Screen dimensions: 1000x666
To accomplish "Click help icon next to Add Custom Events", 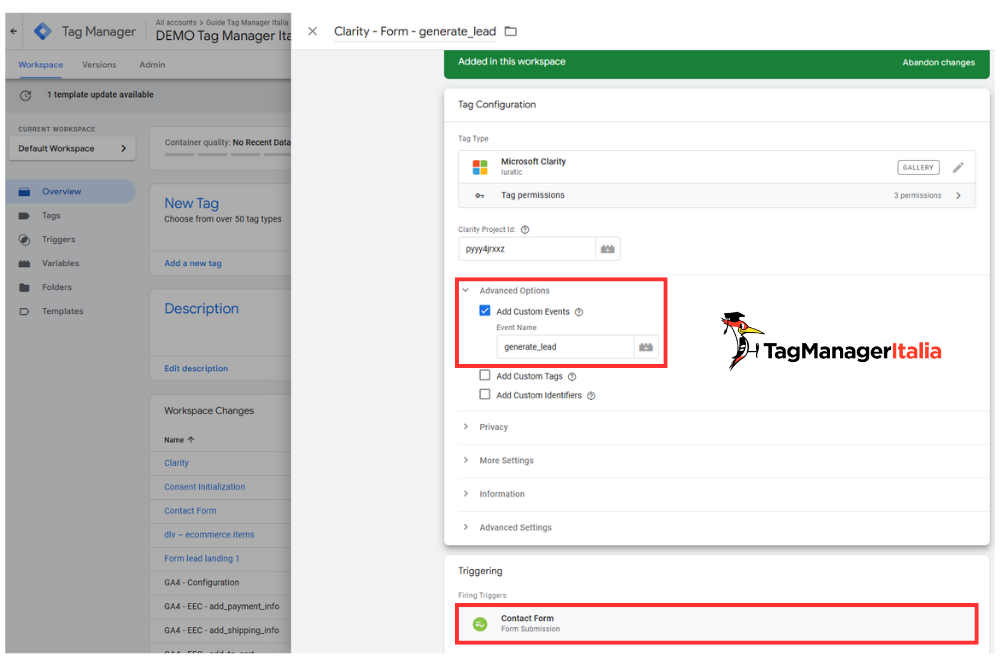I will (579, 312).
